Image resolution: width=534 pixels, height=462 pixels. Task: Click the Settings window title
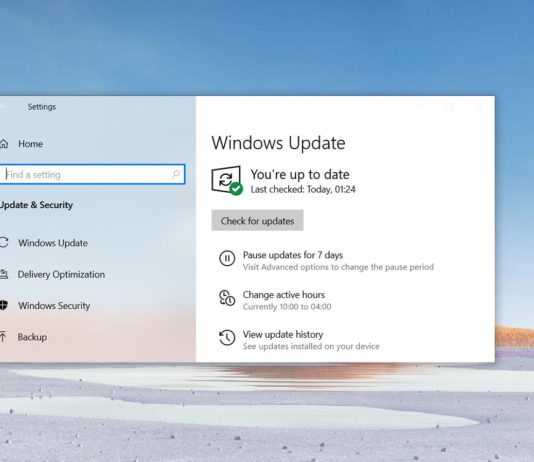tap(42, 107)
